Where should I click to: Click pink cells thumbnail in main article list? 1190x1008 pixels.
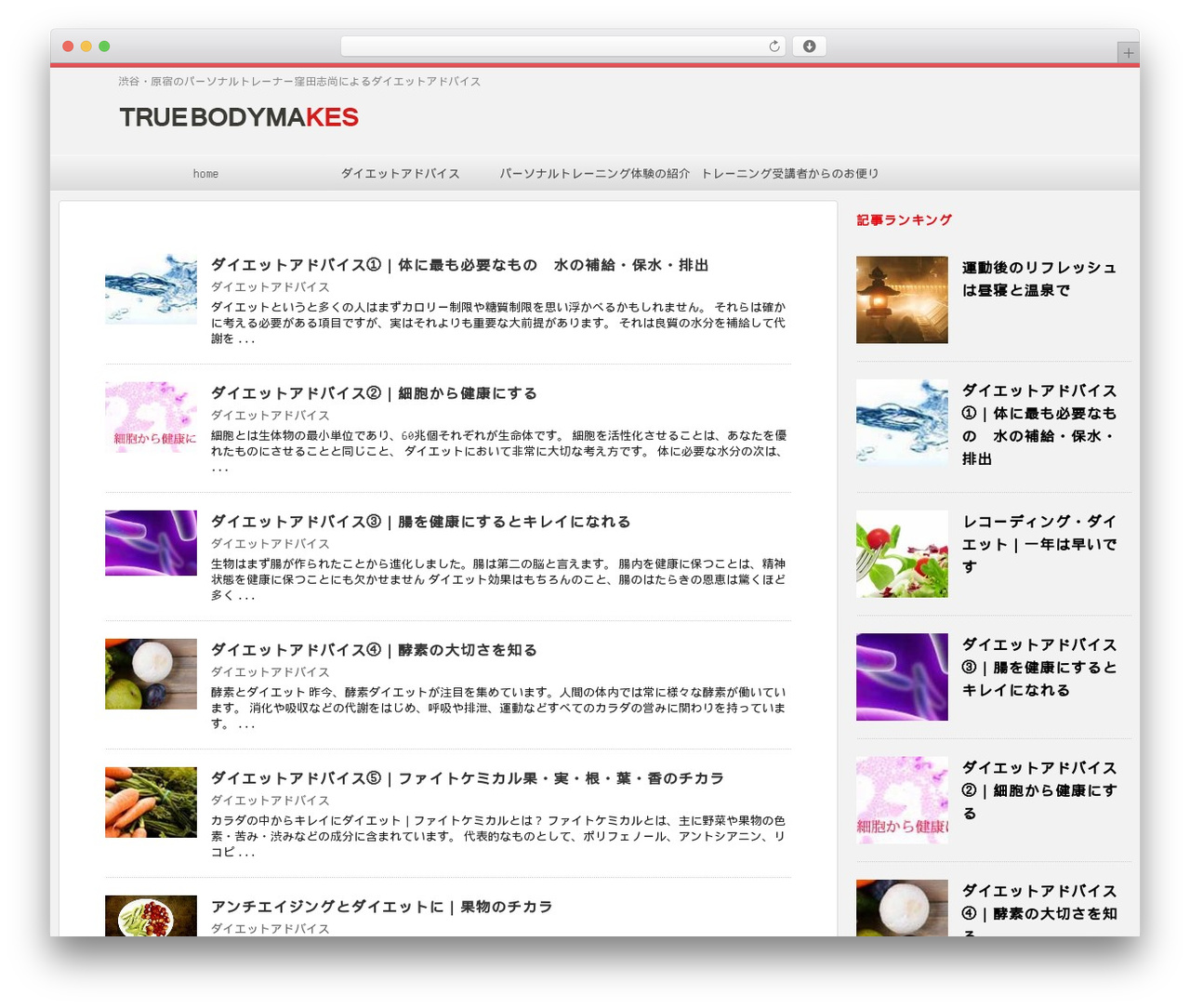pyautogui.click(x=151, y=417)
